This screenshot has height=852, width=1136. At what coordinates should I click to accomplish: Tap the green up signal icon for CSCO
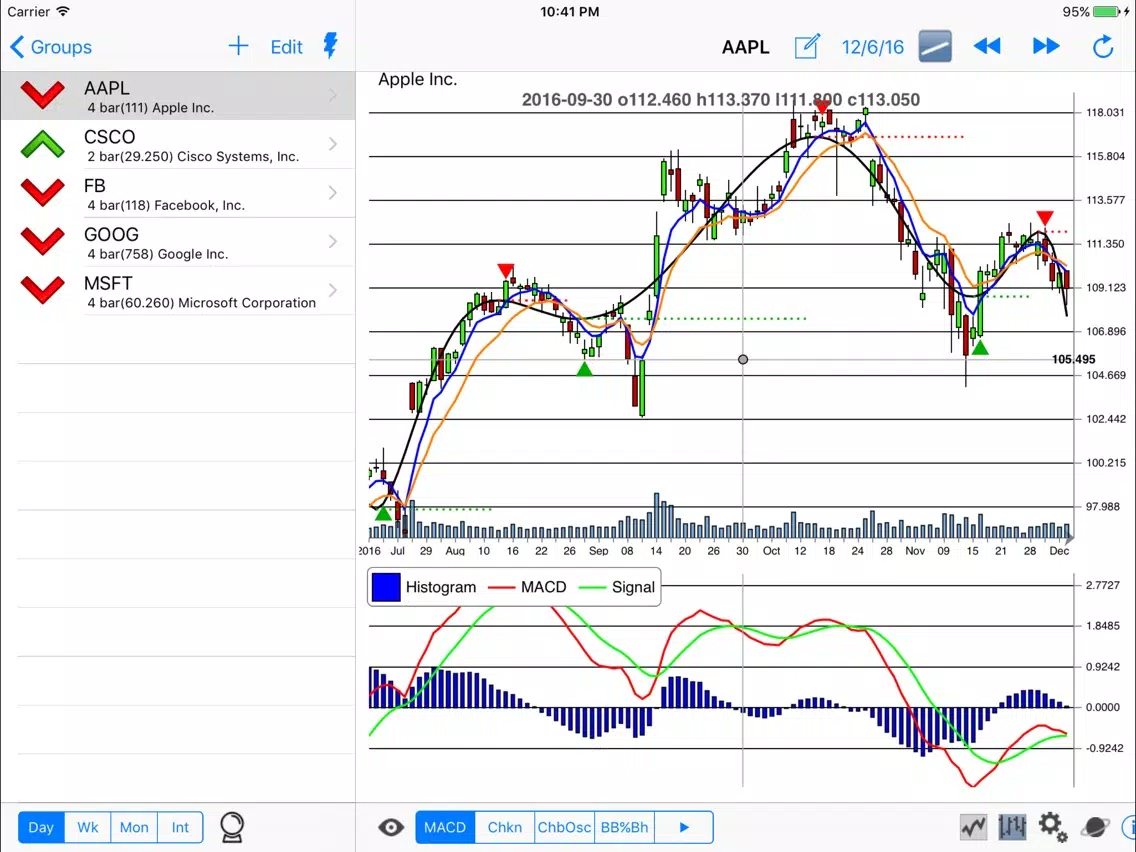tap(43, 144)
